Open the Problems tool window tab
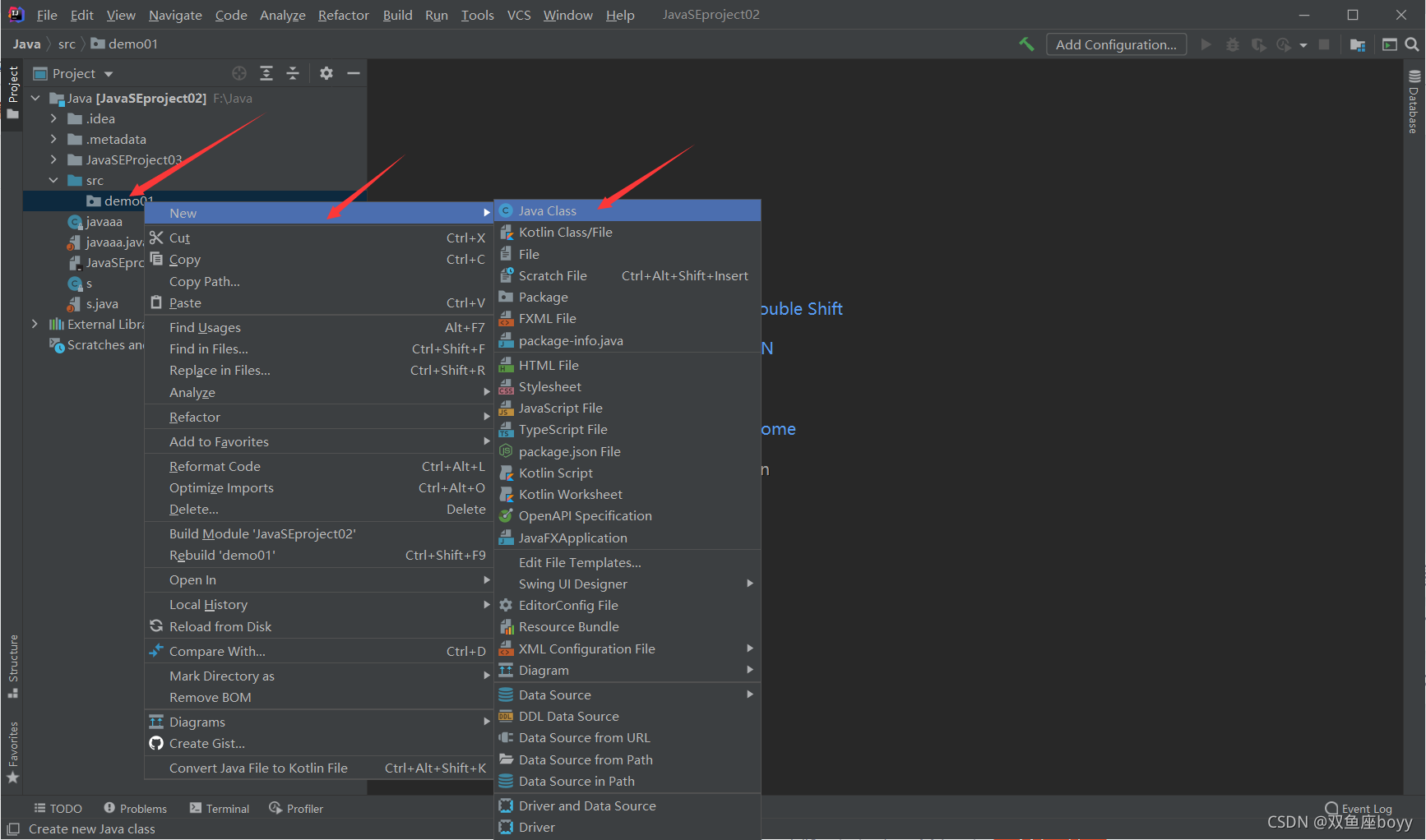Image resolution: width=1426 pixels, height=840 pixels. (135, 809)
